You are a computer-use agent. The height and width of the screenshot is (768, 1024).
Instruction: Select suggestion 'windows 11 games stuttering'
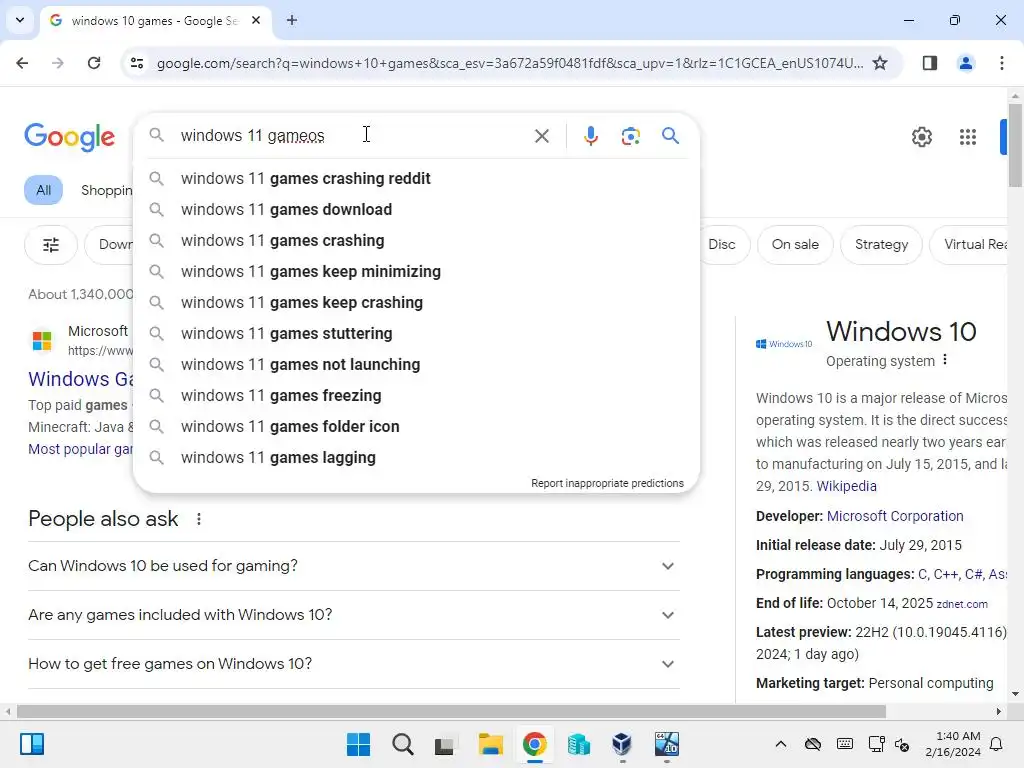(x=416, y=334)
